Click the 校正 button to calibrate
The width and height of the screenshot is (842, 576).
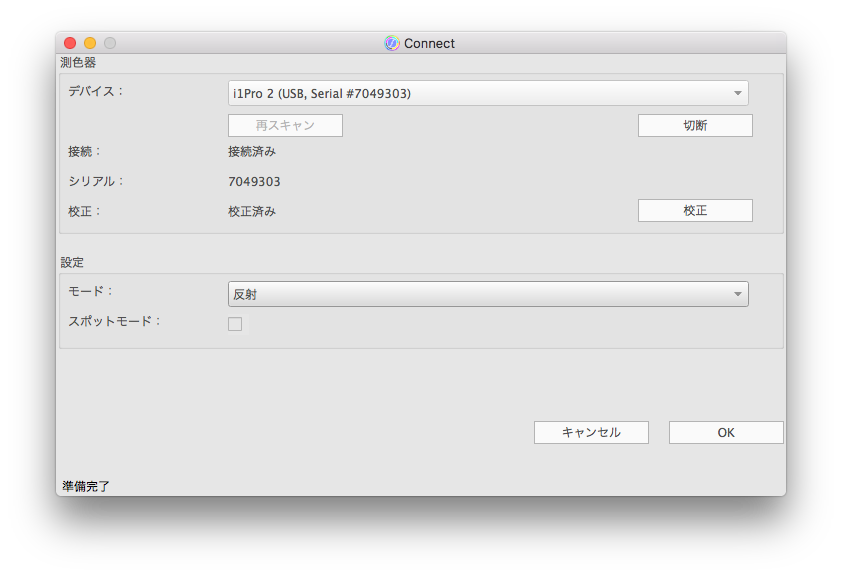[x=695, y=210]
